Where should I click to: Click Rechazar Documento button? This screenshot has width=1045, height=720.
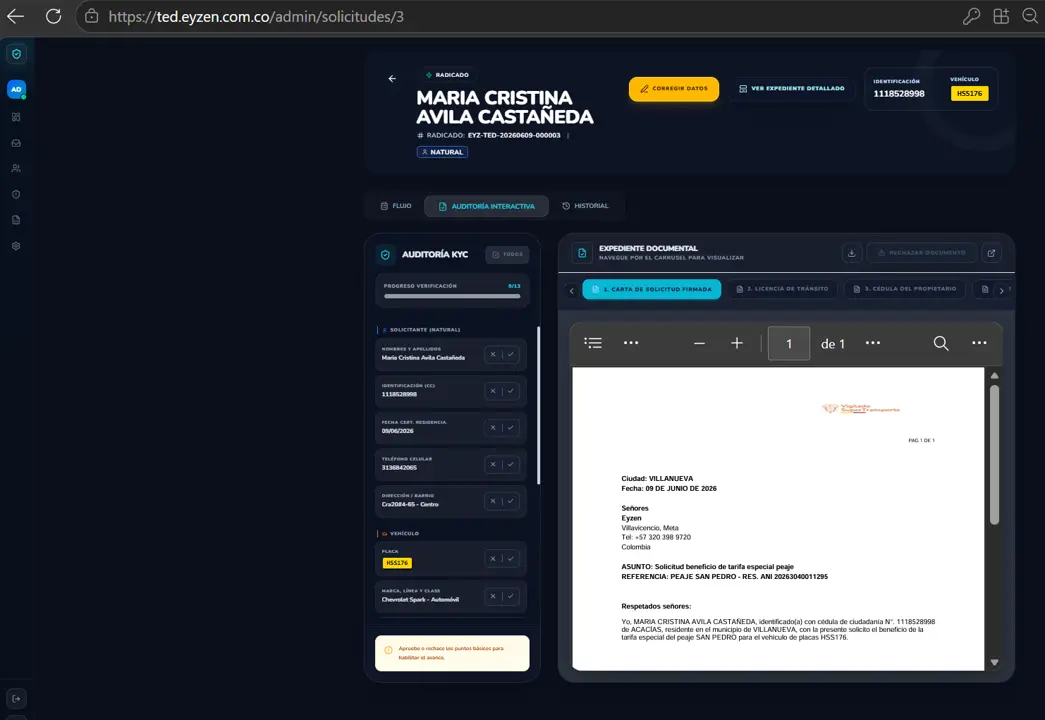coord(922,253)
